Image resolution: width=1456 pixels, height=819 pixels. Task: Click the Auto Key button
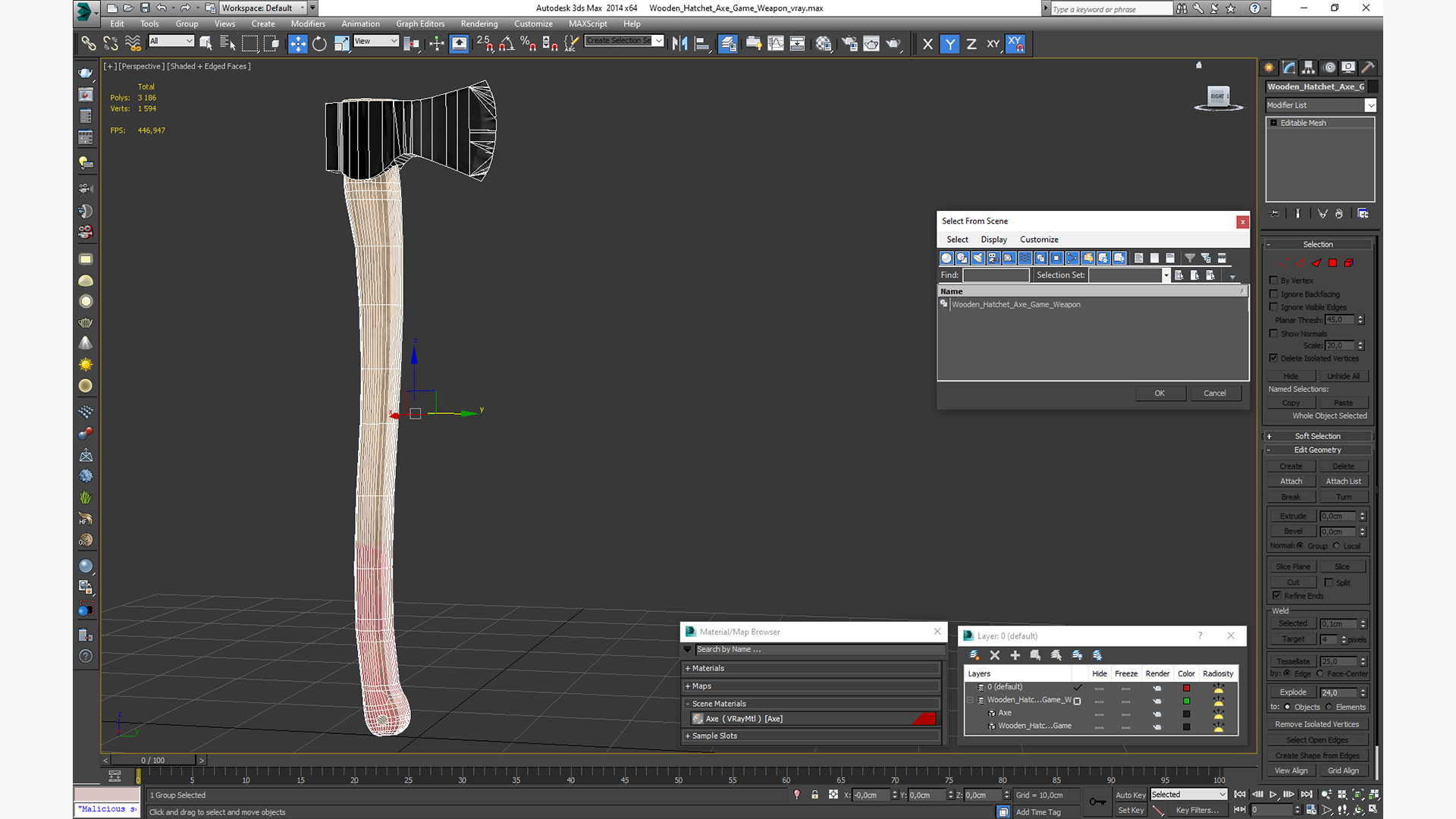point(1130,795)
